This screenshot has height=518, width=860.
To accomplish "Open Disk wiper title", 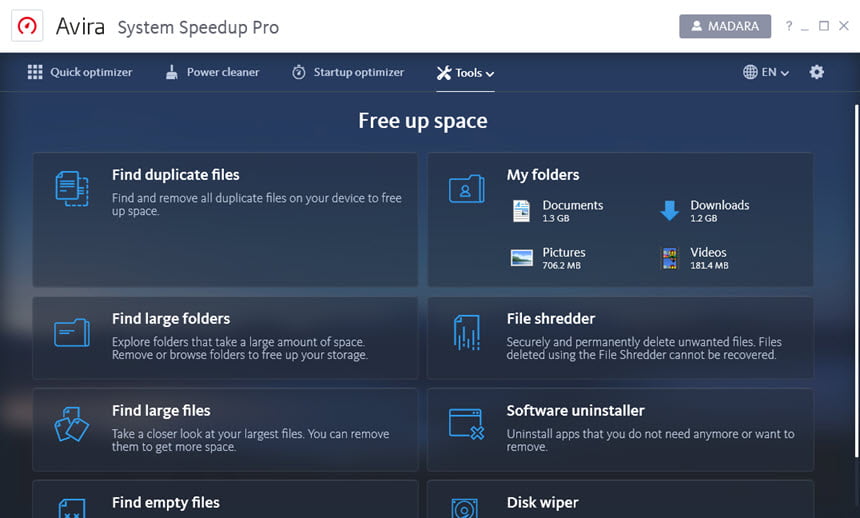I will click(542, 502).
